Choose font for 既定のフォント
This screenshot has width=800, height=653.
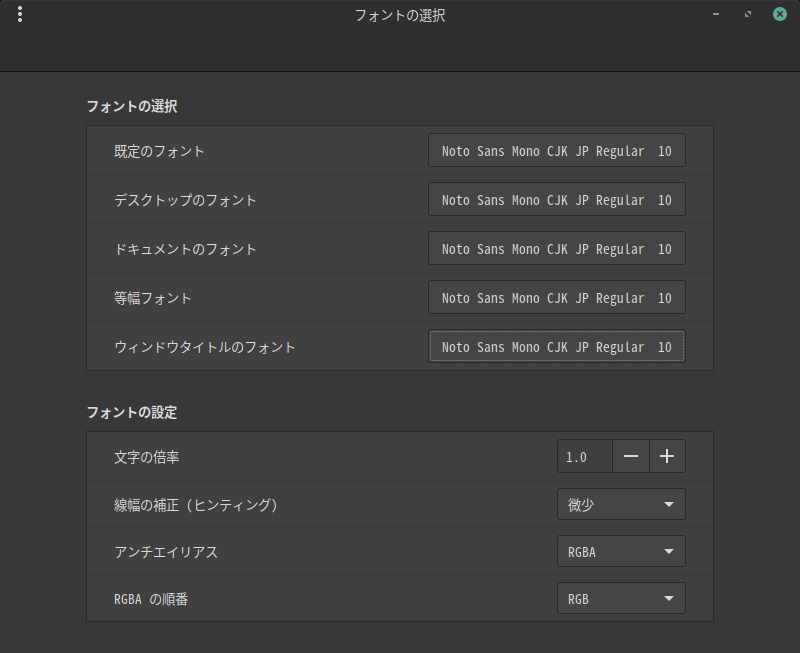557,151
